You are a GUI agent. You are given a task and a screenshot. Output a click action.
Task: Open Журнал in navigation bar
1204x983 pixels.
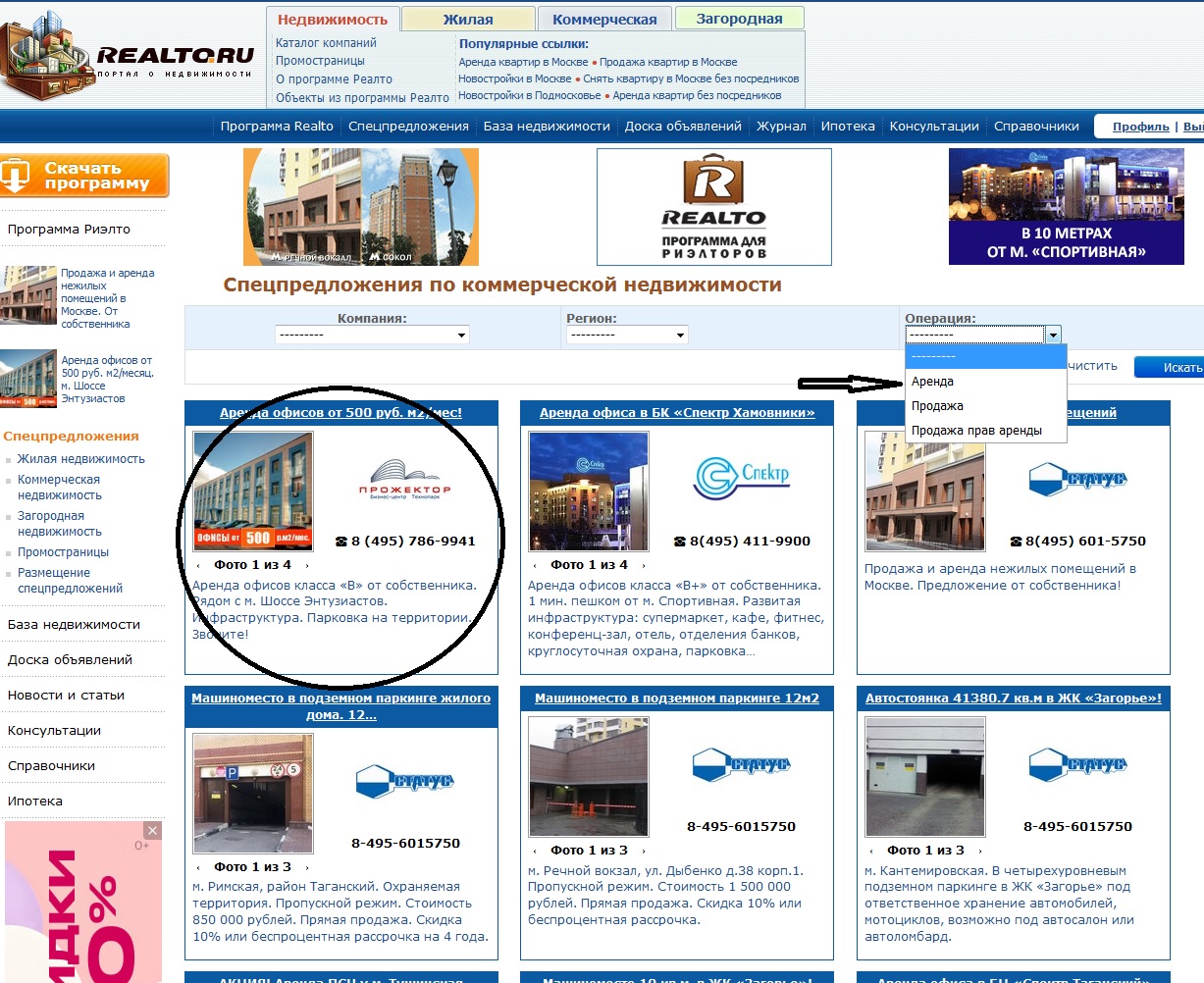point(781,127)
